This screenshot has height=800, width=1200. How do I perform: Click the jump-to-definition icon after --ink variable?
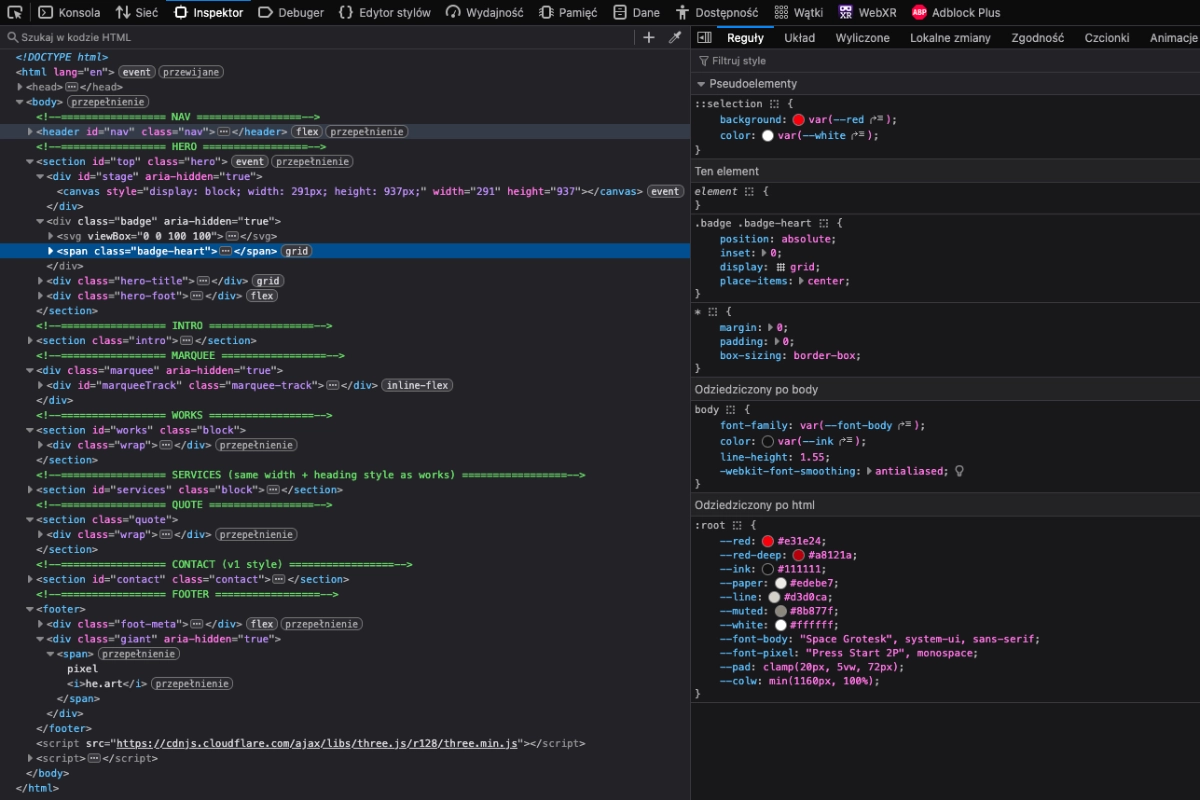pos(844,441)
